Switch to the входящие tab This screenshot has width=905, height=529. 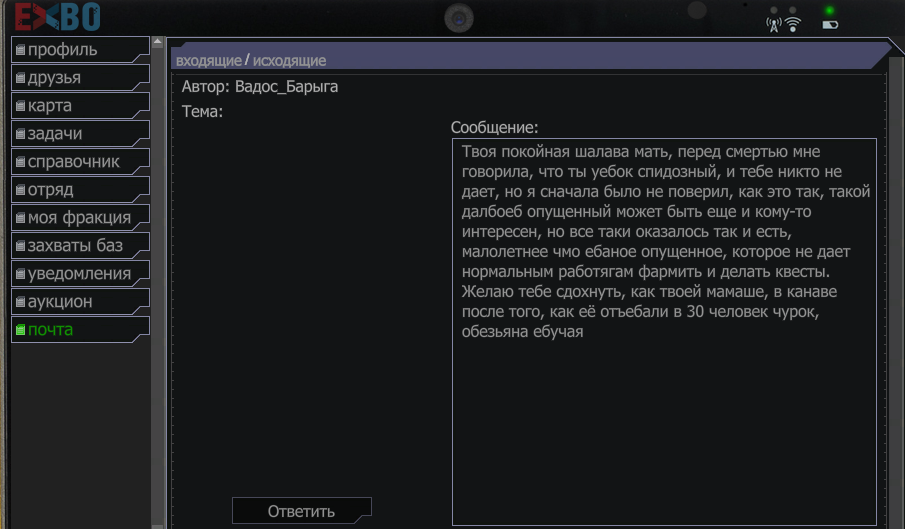click(208, 61)
